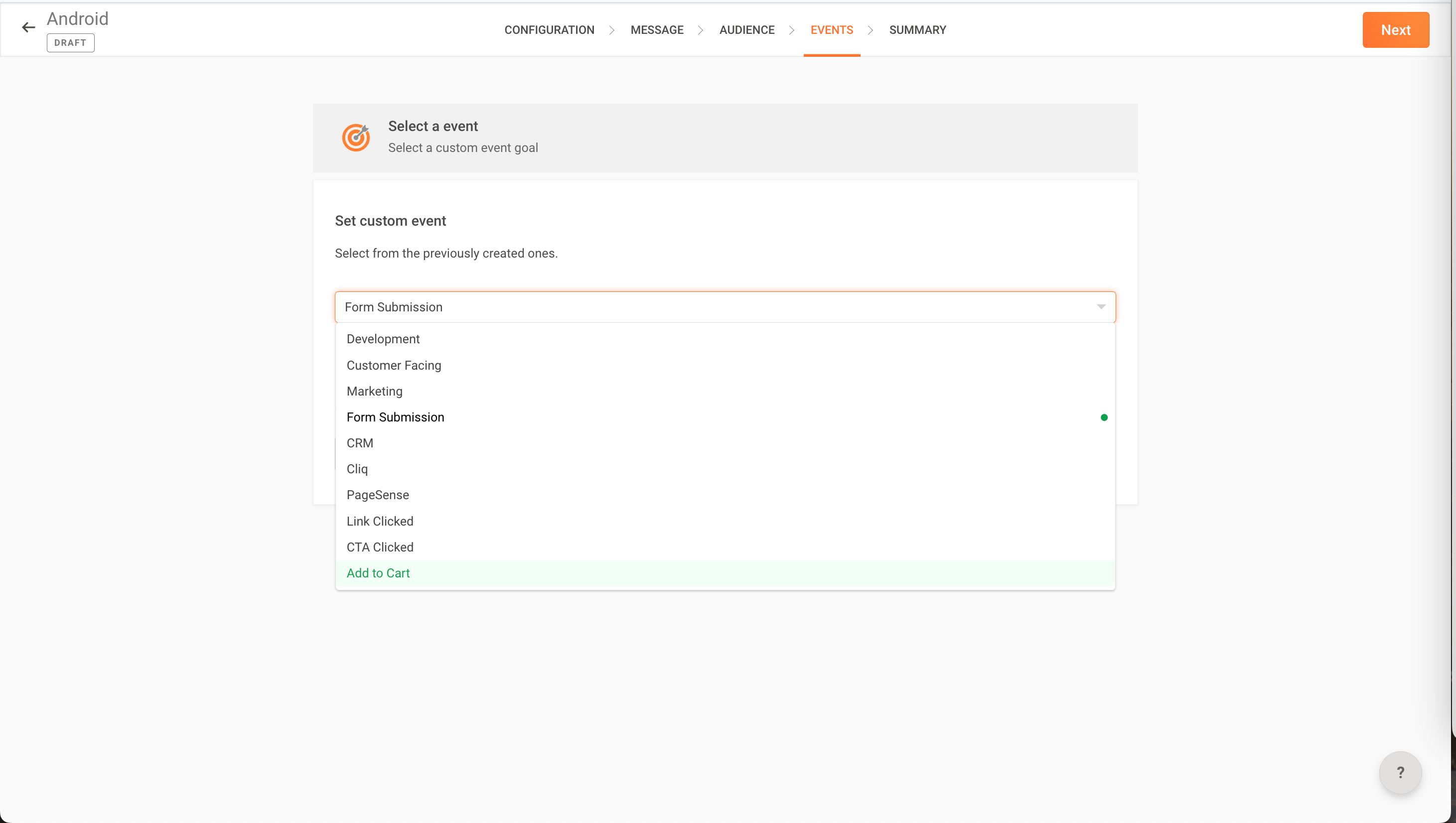Screen dimensions: 1456x823
Task: Open the help question mark button
Action: click(1400, 772)
